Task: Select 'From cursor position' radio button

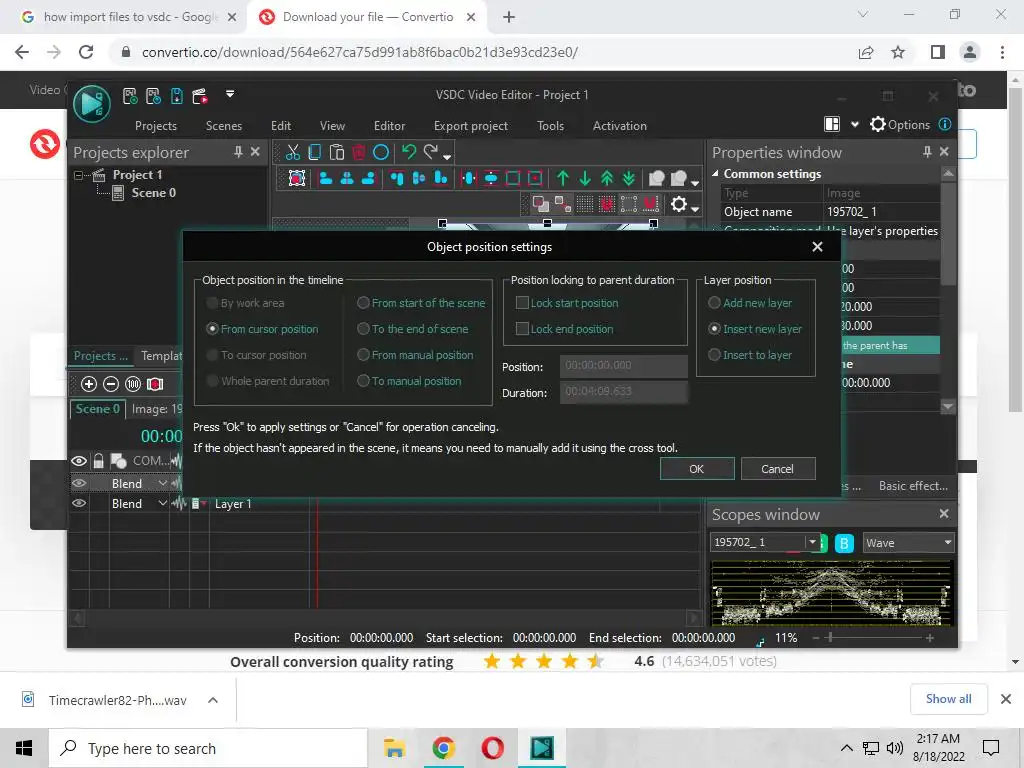Action: [212, 329]
